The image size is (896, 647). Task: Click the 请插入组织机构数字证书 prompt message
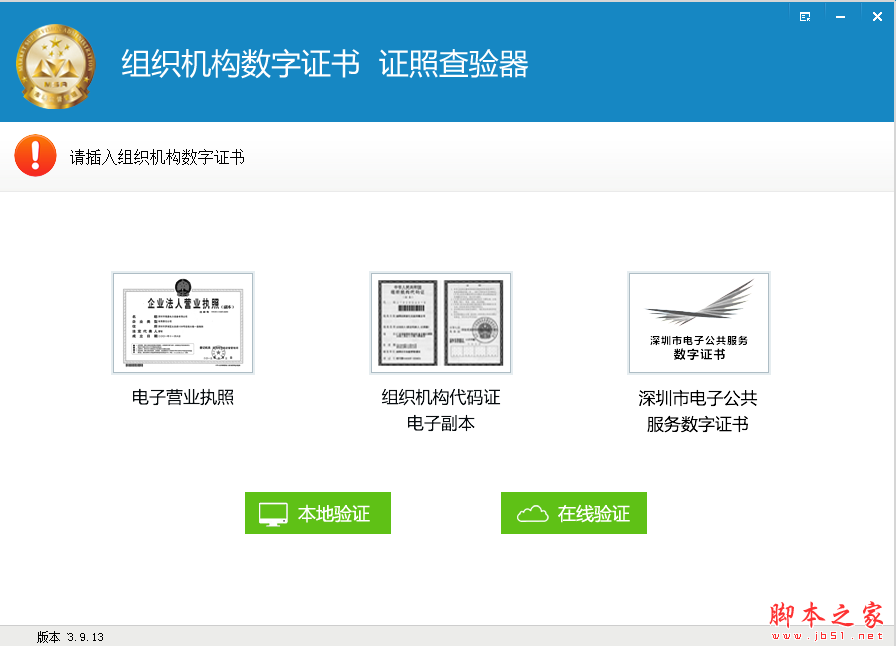click(156, 157)
